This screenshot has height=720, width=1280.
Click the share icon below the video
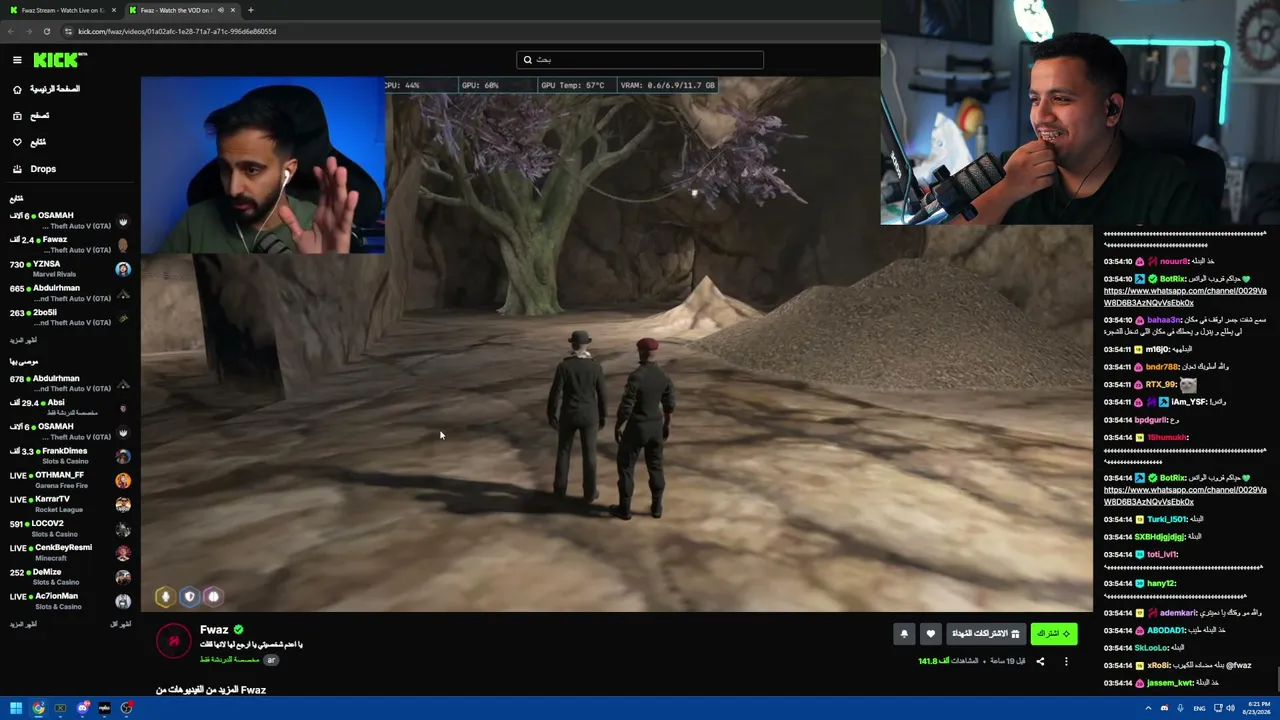pyautogui.click(x=1040, y=661)
